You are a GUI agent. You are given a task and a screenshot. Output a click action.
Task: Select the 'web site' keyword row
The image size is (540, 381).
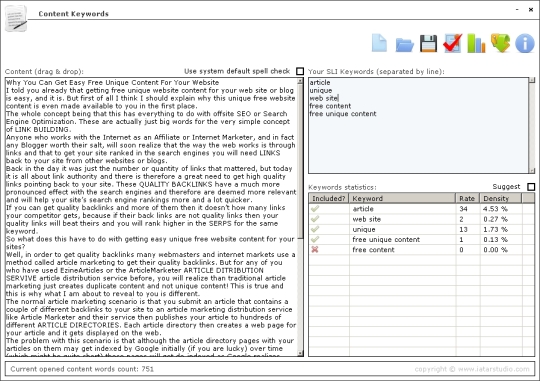(422, 219)
